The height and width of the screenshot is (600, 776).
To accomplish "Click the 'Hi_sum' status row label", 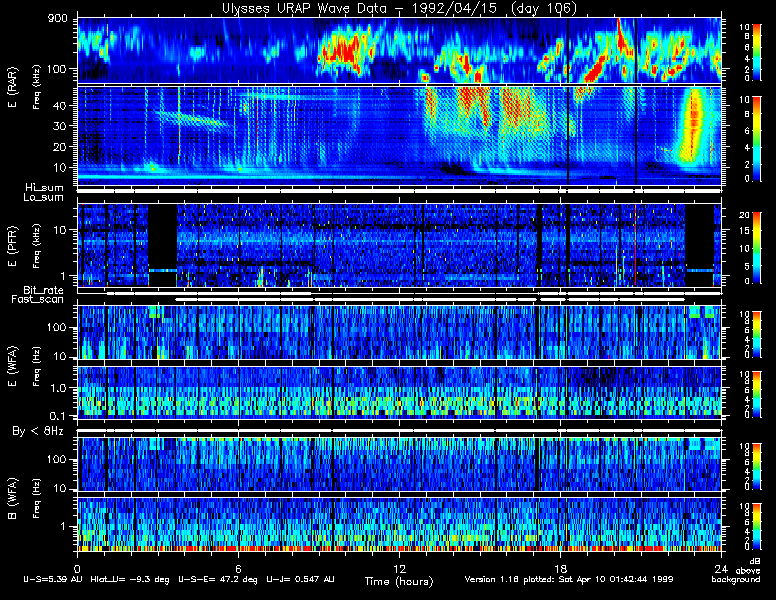I will click(45, 188).
